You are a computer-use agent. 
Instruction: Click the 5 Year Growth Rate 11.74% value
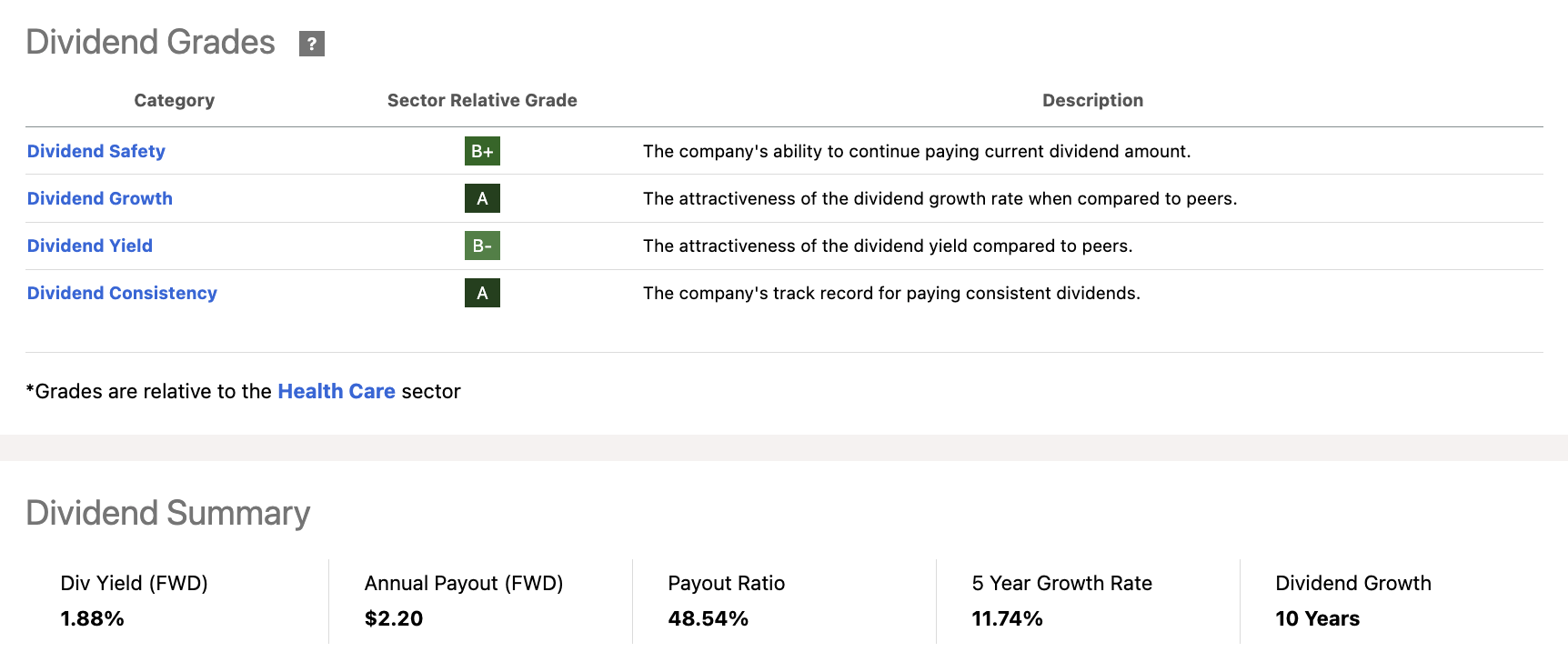click(1007, 618)
